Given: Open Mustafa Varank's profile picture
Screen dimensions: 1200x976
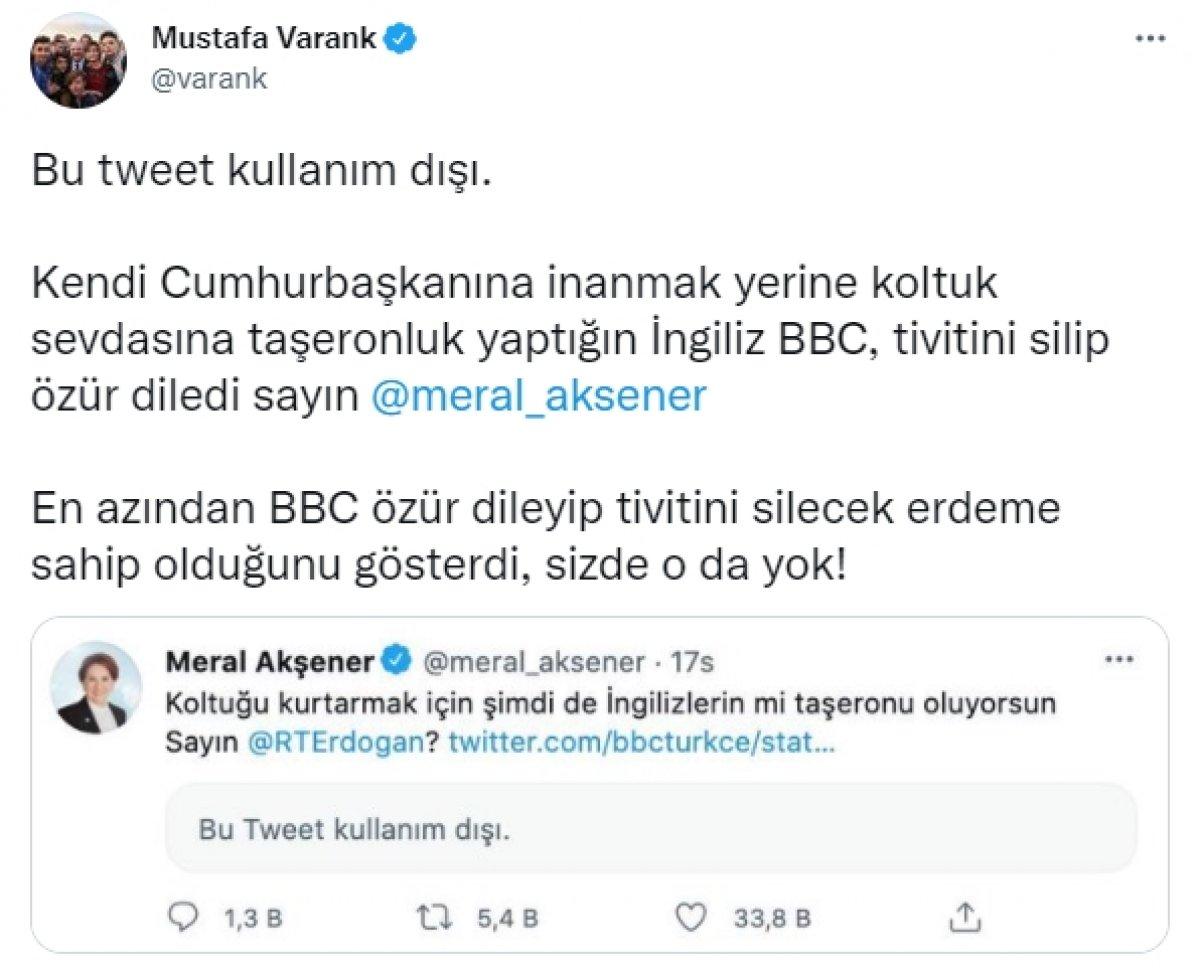Looking at the screenshot, I should (76, 60).
